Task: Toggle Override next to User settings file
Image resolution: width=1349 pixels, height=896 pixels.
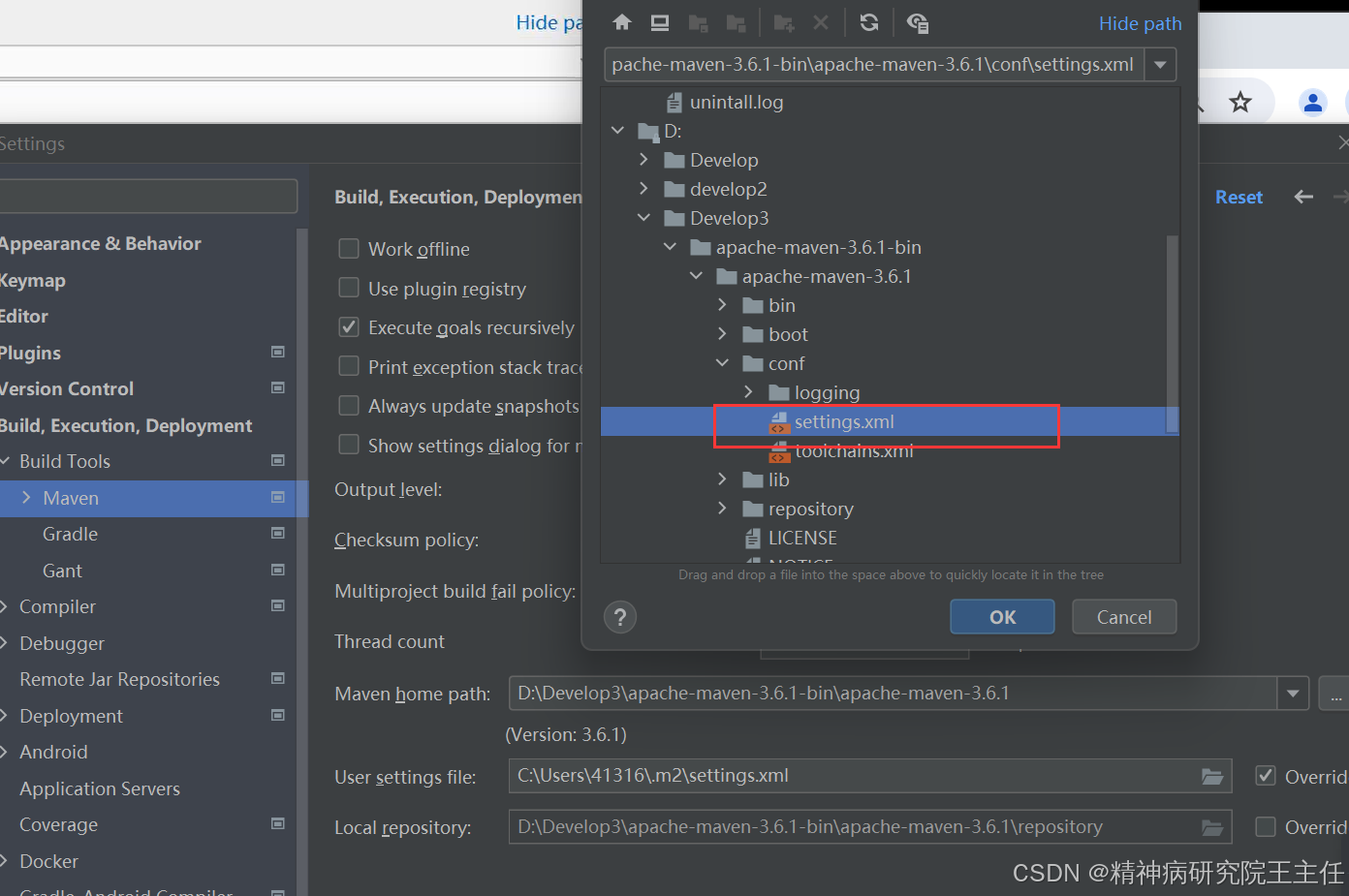Action: coord(1266,776)
